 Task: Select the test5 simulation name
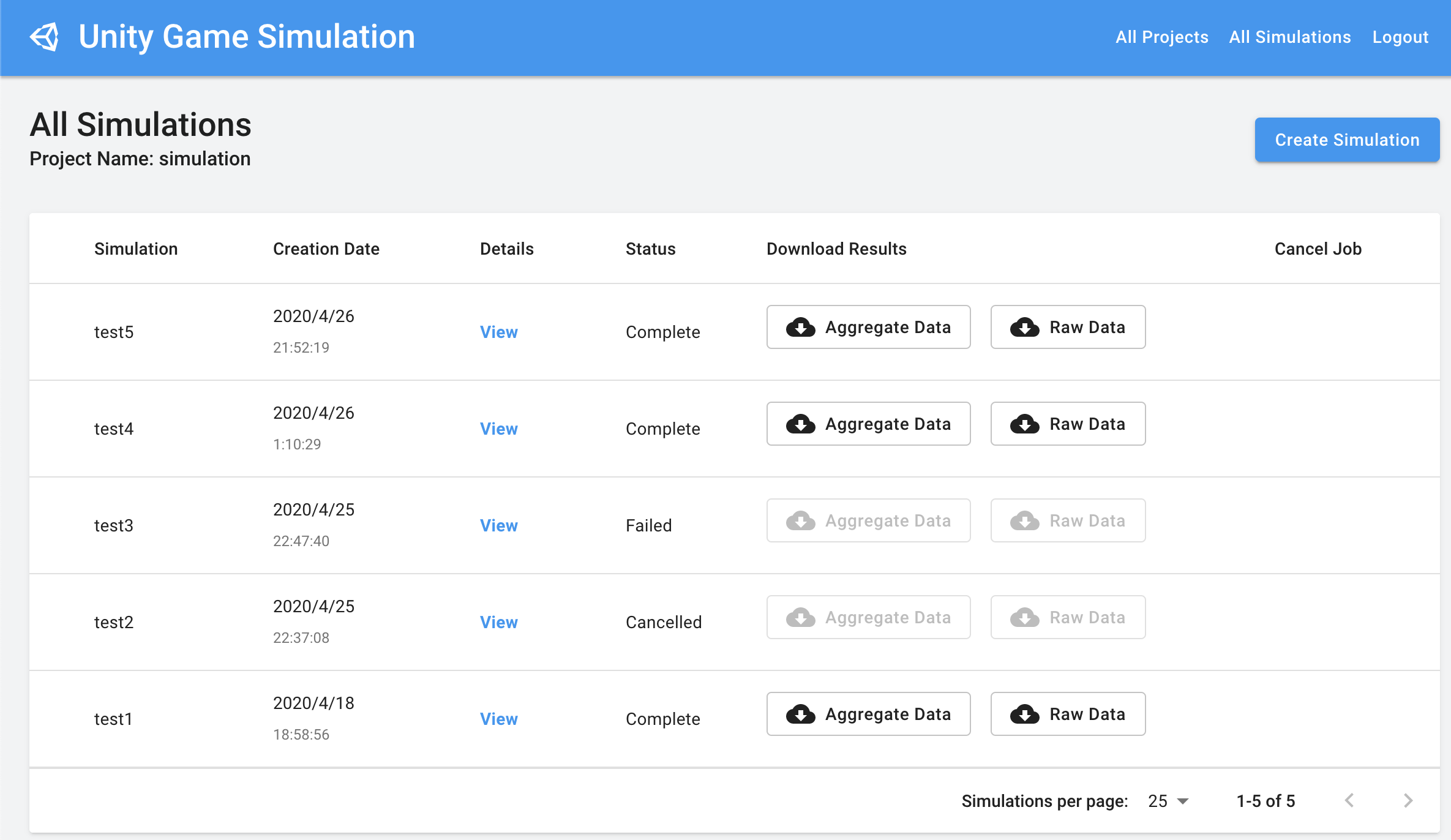pos(114,332)
